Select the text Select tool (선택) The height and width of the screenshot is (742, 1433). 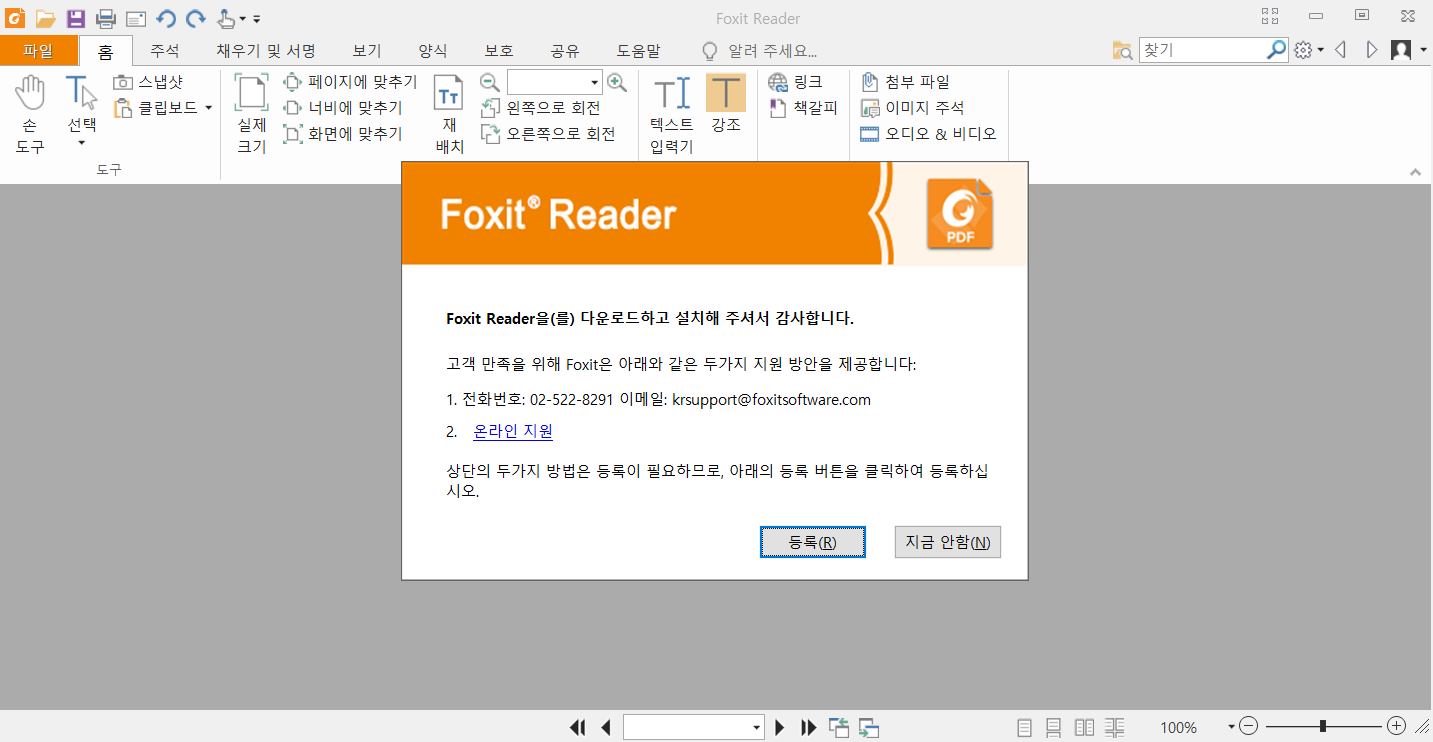82,112
